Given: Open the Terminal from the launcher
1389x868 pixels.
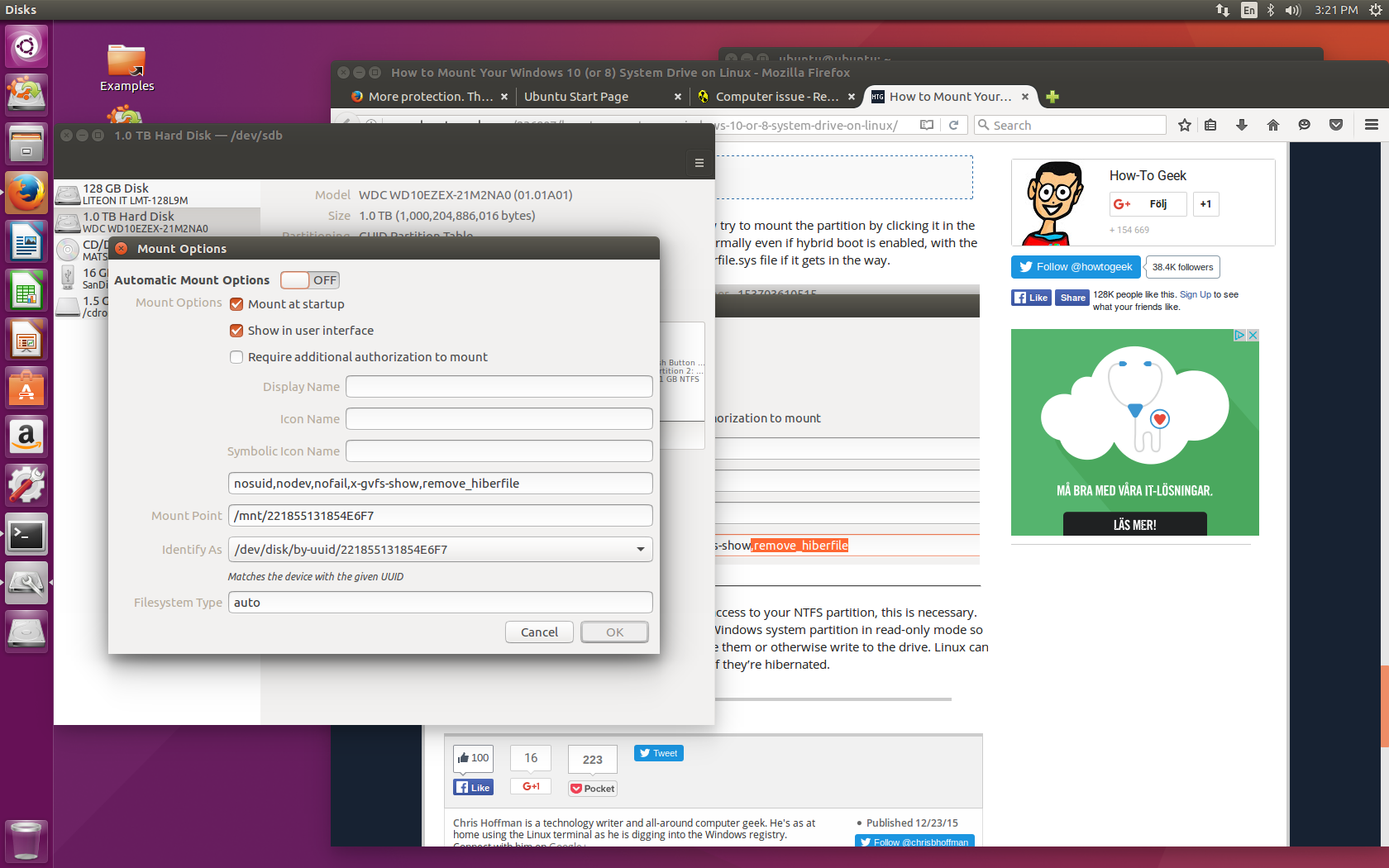Looking at the screenshot, I should coord(26,534).
